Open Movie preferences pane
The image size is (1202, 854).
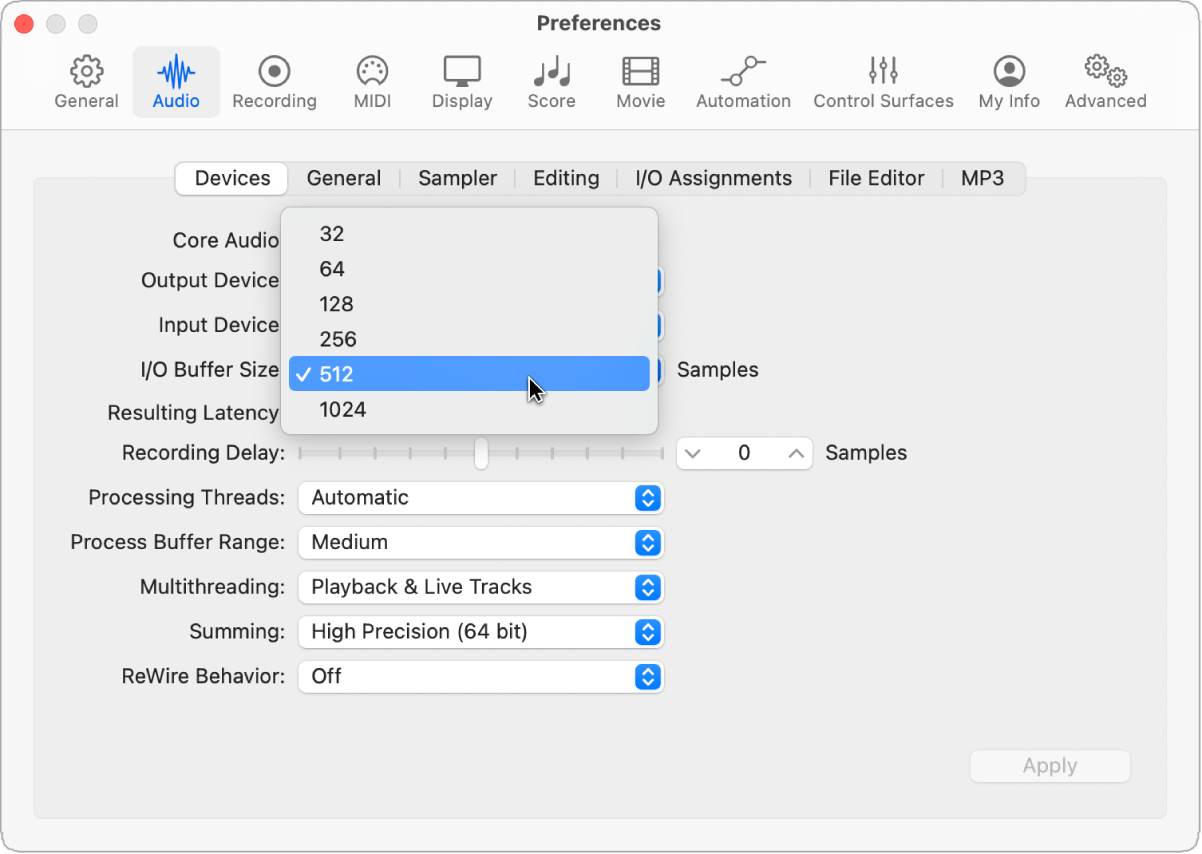(641, 82)
